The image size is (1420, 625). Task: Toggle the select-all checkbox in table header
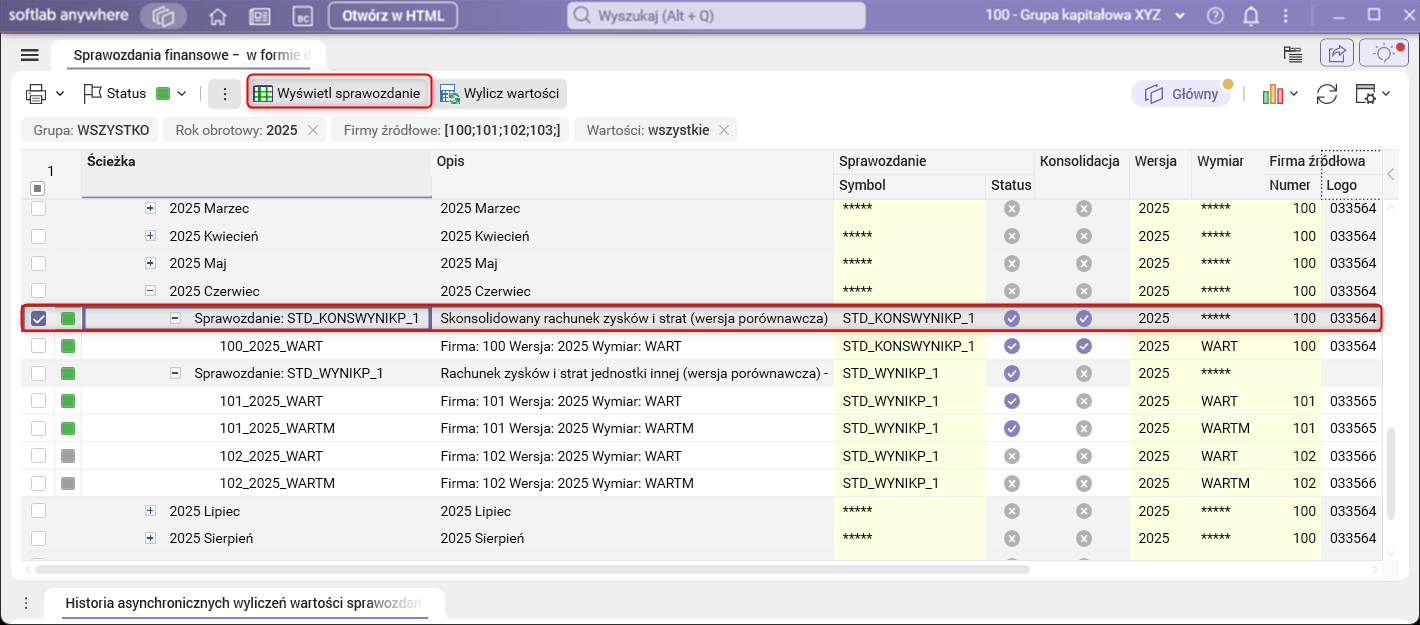38,188
